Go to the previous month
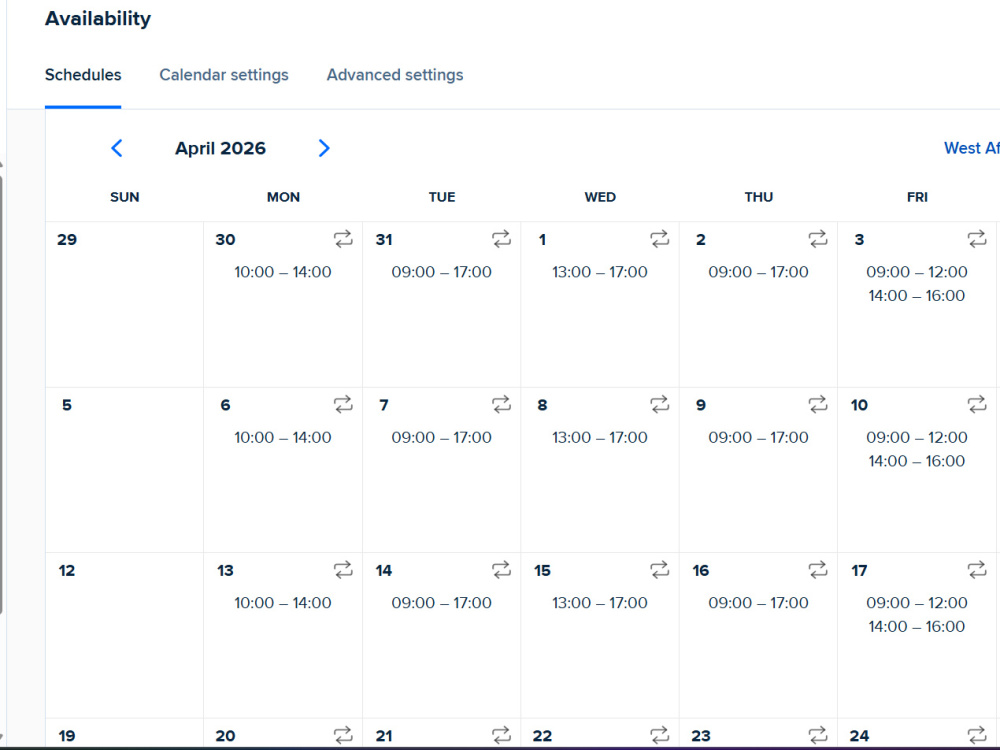1000x750 pixels. click(x=117, y=148)
